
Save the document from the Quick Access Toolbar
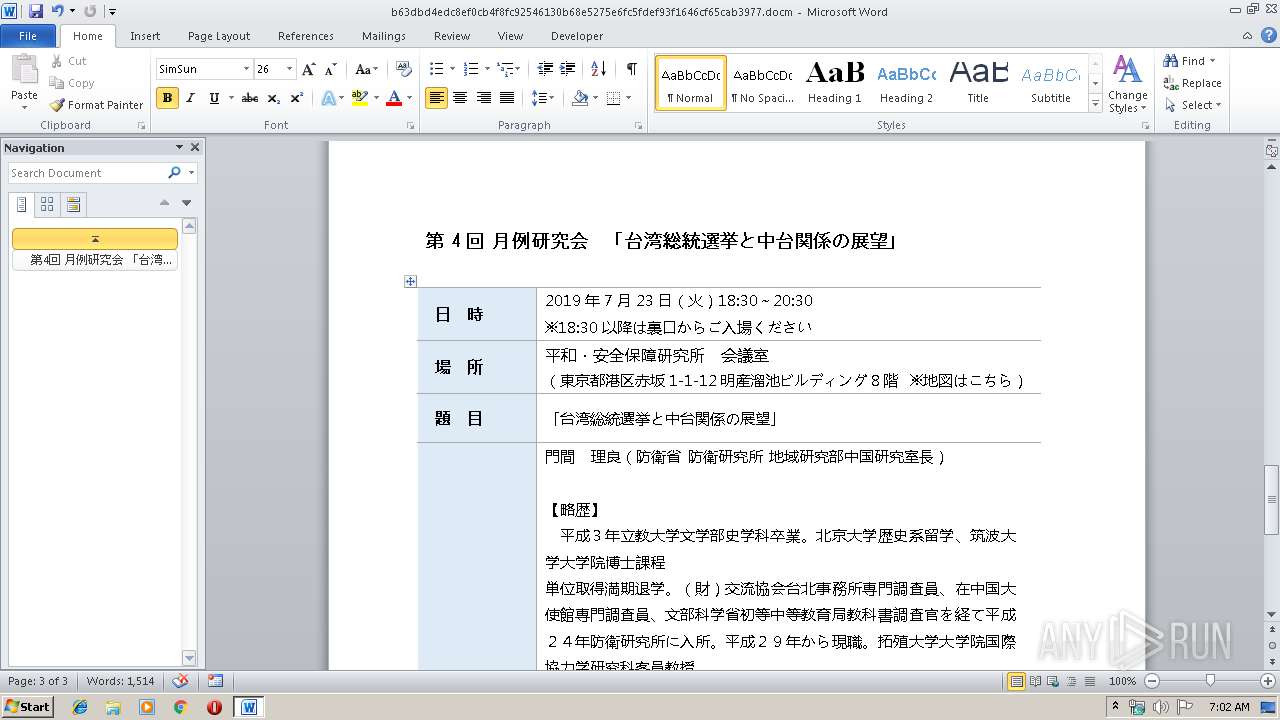tap(36, 11)
